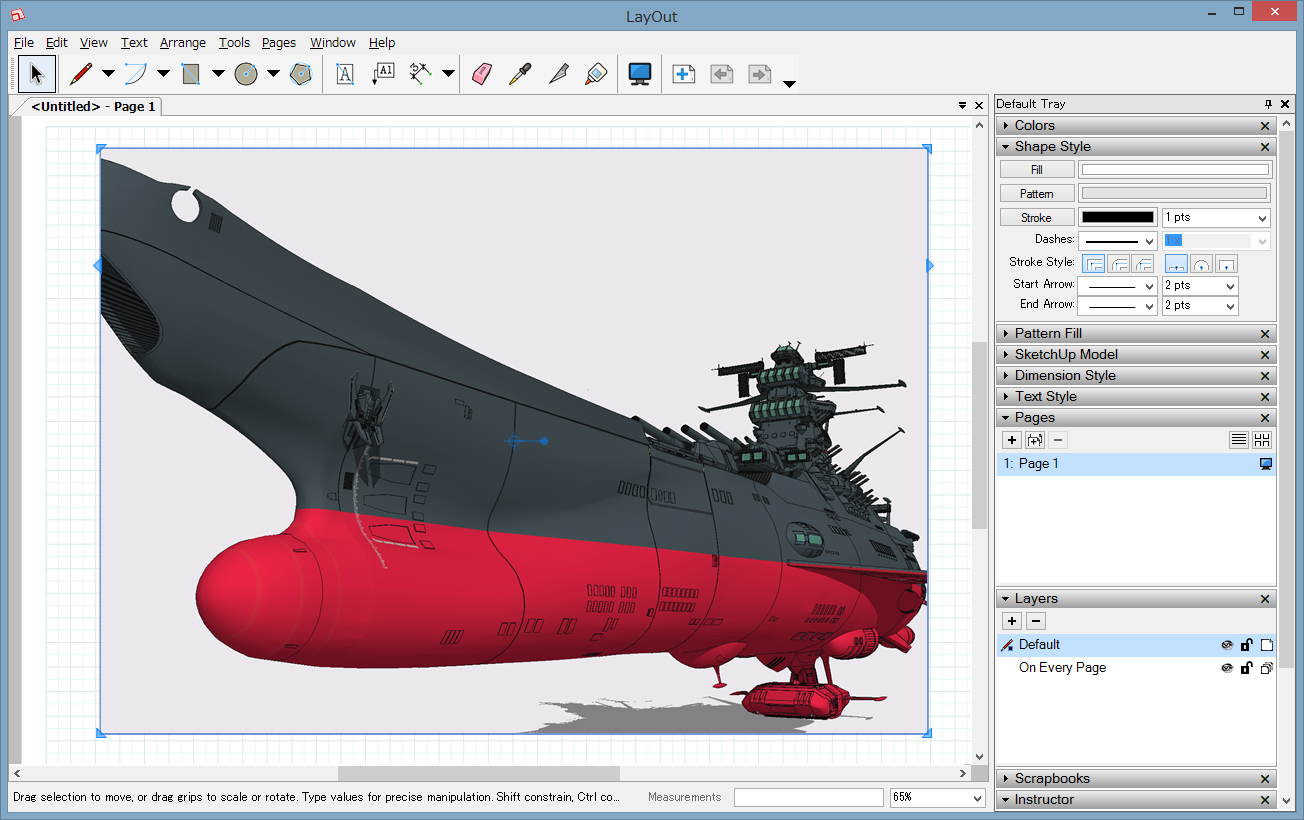Image resolution: width=1304 pixels, height=820 pixels.
Task: Open End Arrow size dropdown
Action: click(x=1231, y=306)
